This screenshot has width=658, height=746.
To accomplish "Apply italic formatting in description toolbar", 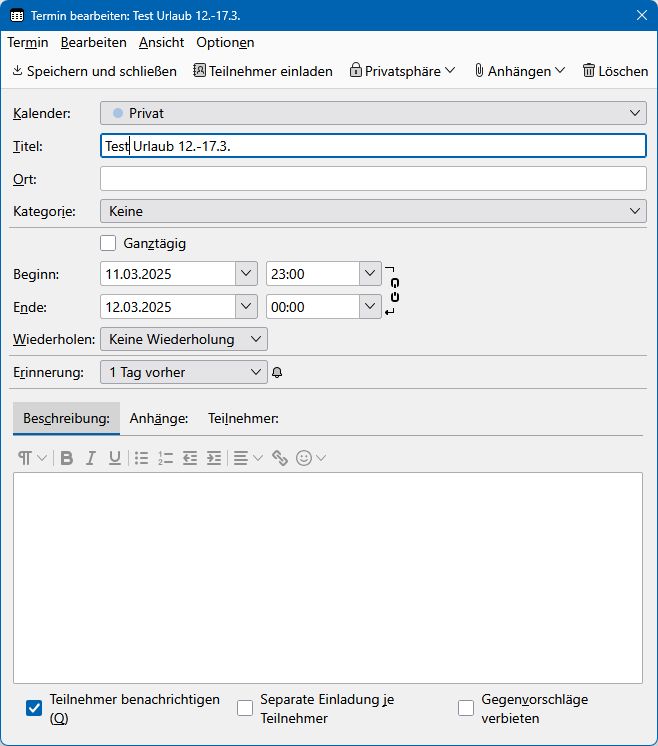I will 91,458.
